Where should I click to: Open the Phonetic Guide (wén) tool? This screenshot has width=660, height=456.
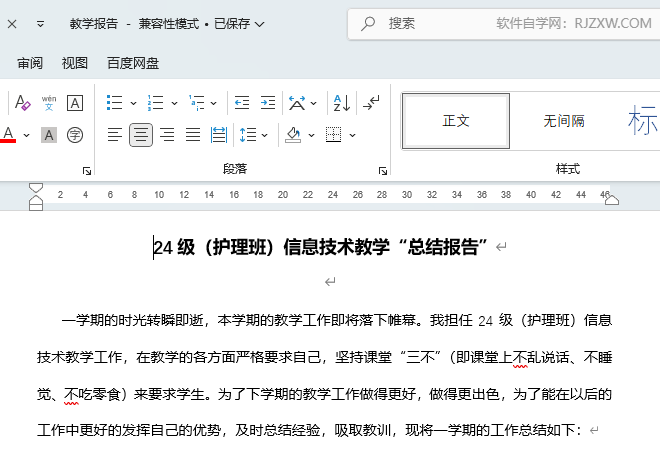click(49, 103)
